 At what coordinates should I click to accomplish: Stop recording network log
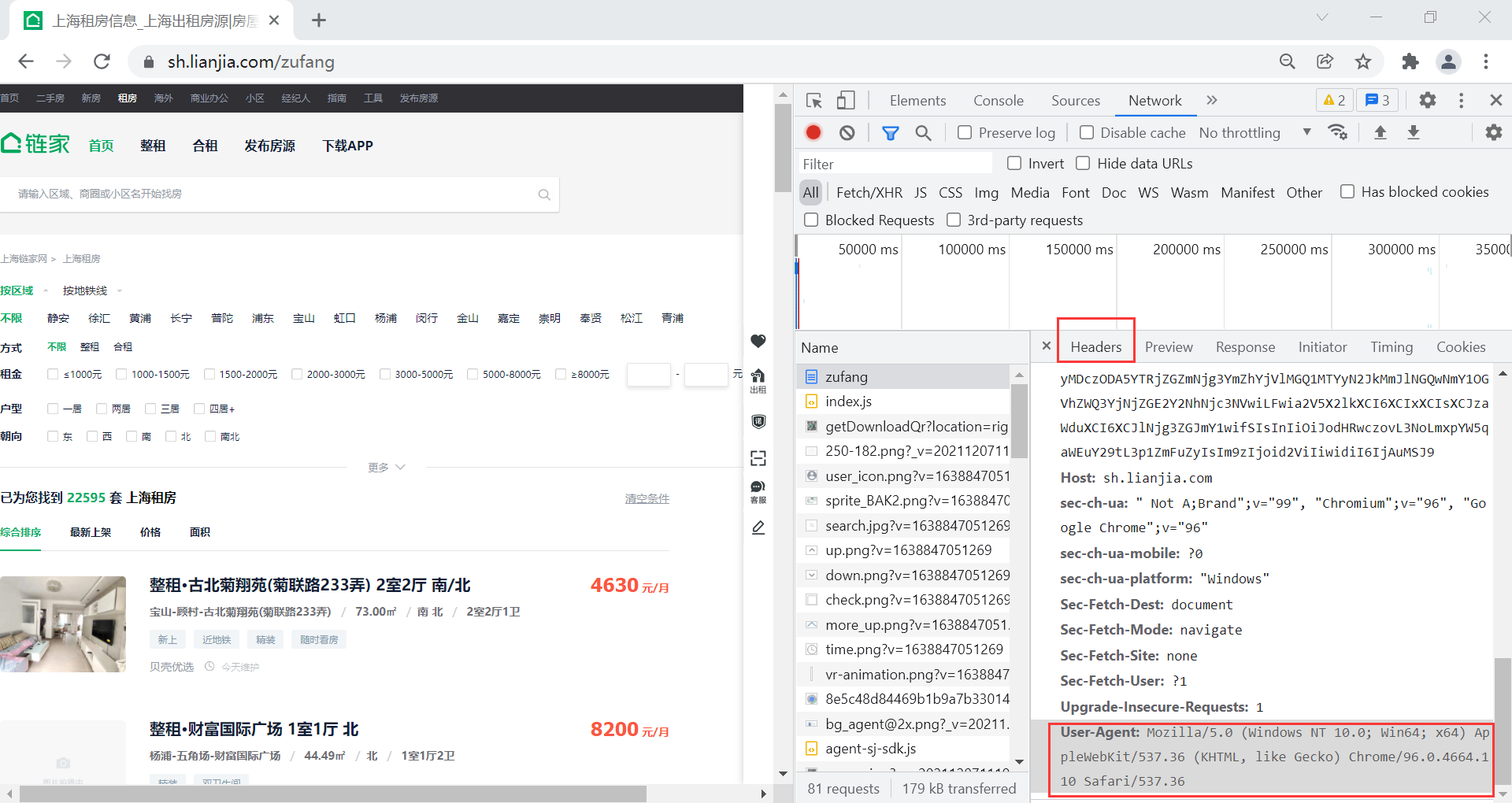click(x=813, y=133)
